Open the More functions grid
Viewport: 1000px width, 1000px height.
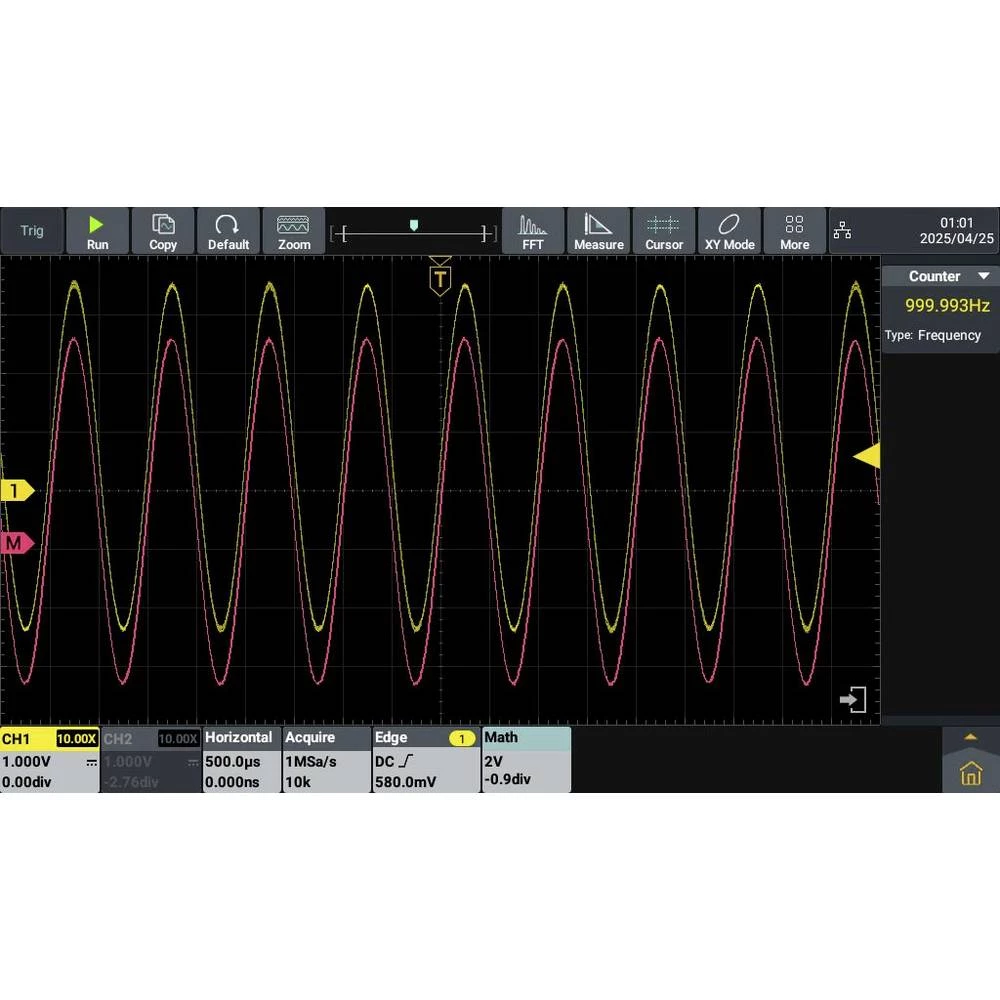click(795, 231)
